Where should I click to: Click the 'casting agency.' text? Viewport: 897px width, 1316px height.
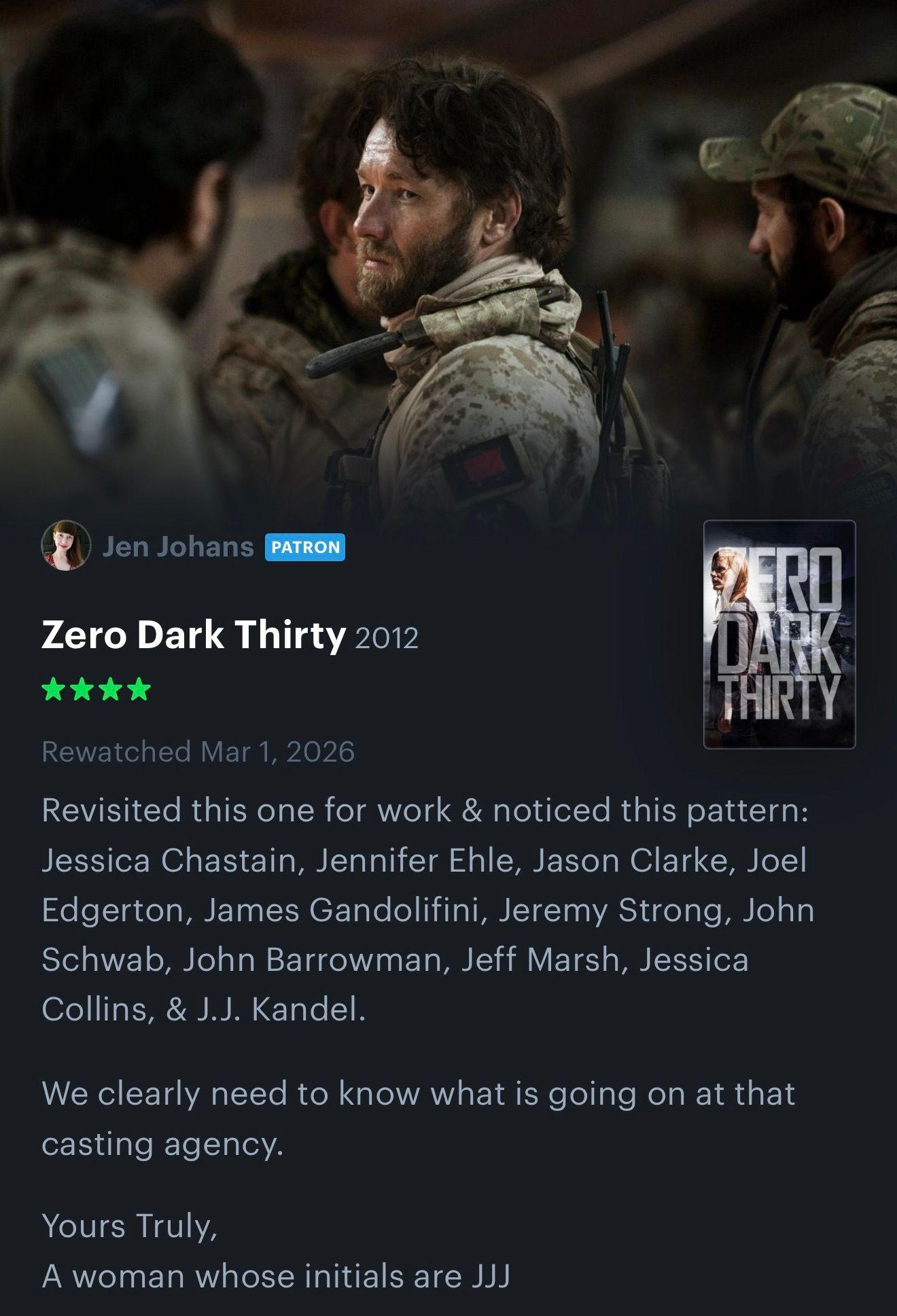(162, 1144)
